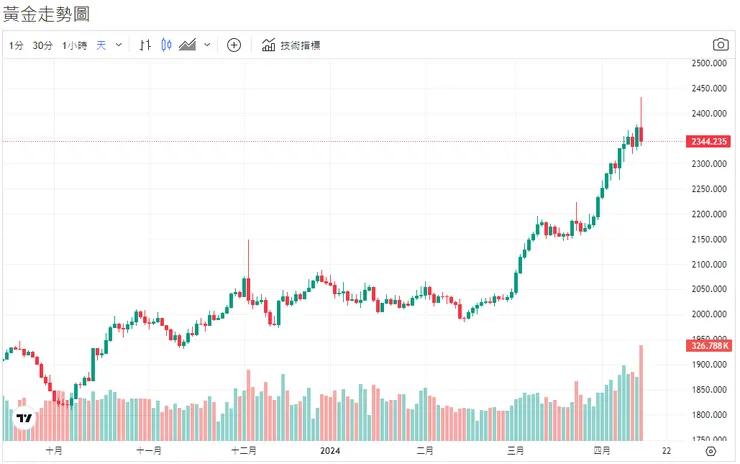Switch to 1分 timeframe
This screenshot has height=464, width=740.
[17, 45]
